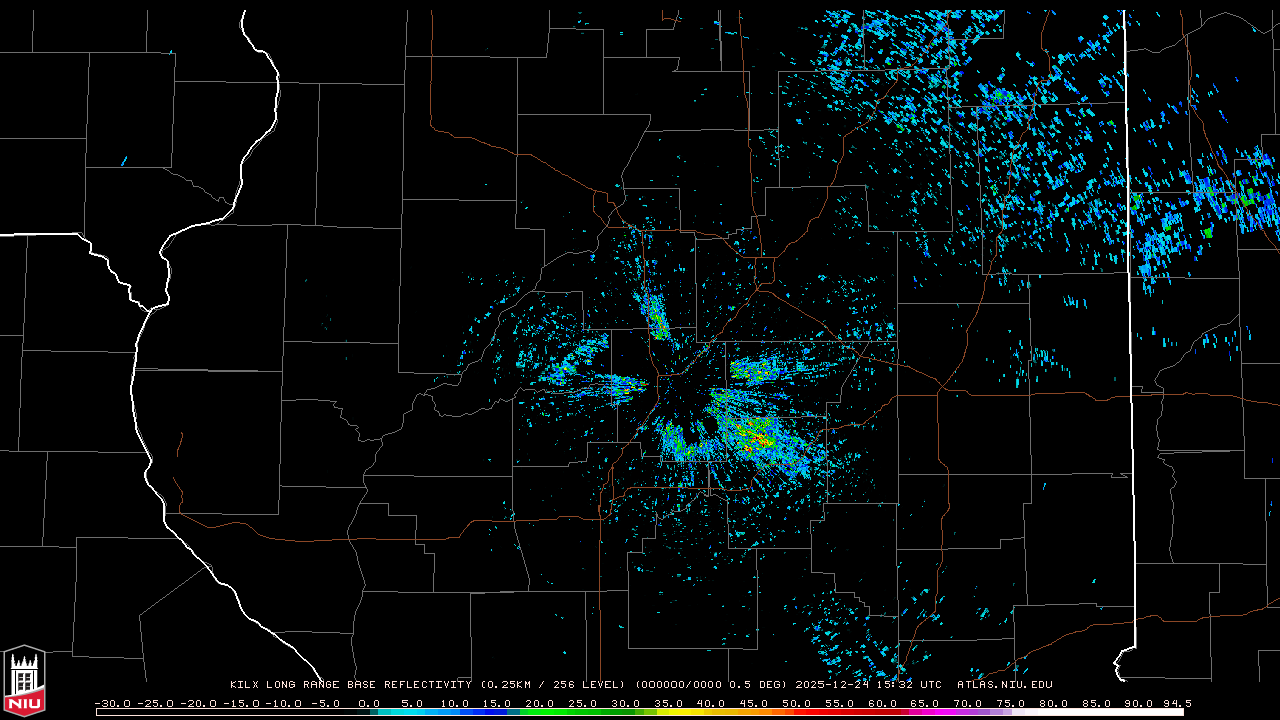The image size is (1280, 720).
Task: Click the 0.5 DEG elevation label
Action: pos(758,685)
